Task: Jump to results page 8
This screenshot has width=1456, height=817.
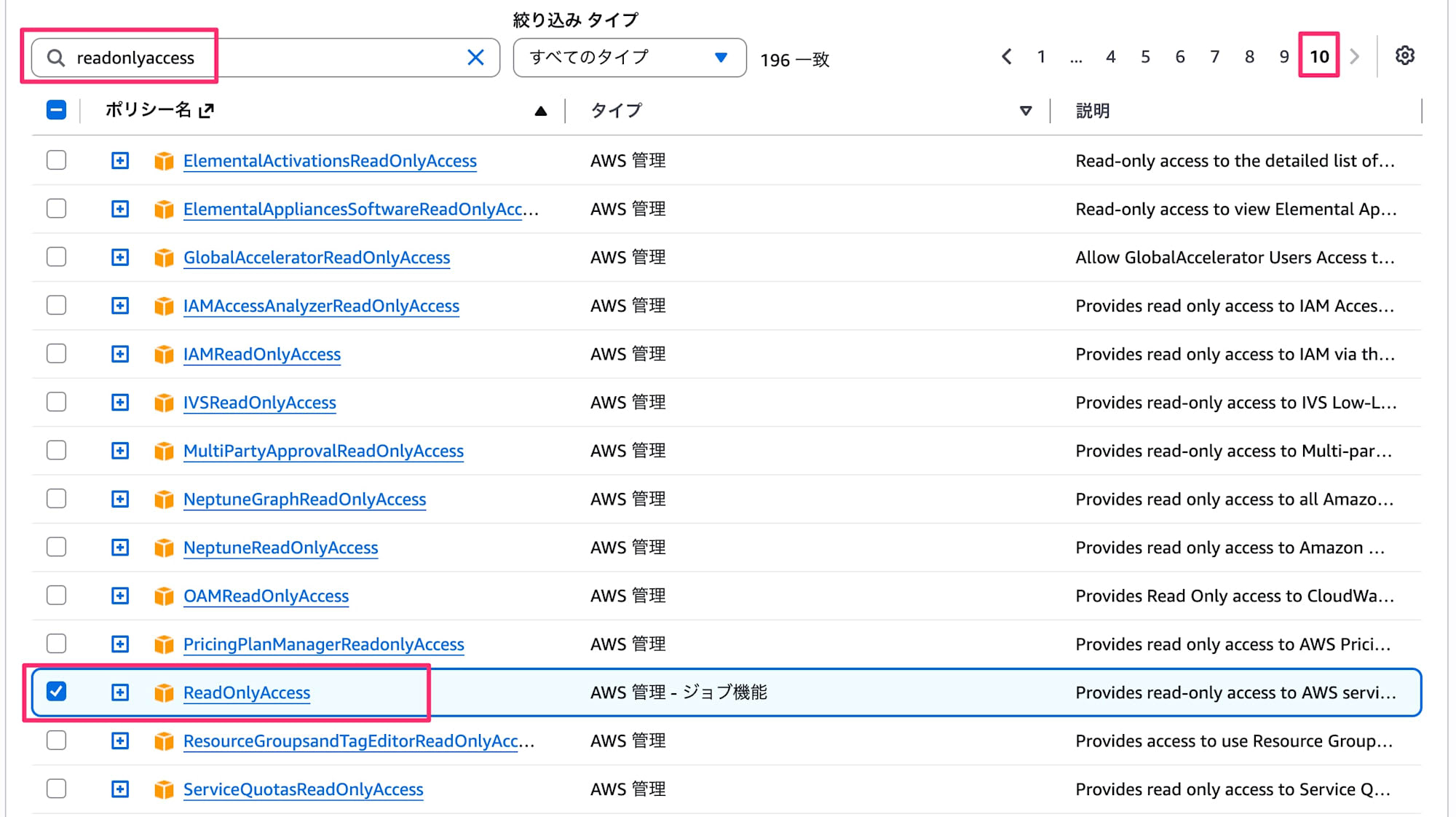Action: (1249, 57)
